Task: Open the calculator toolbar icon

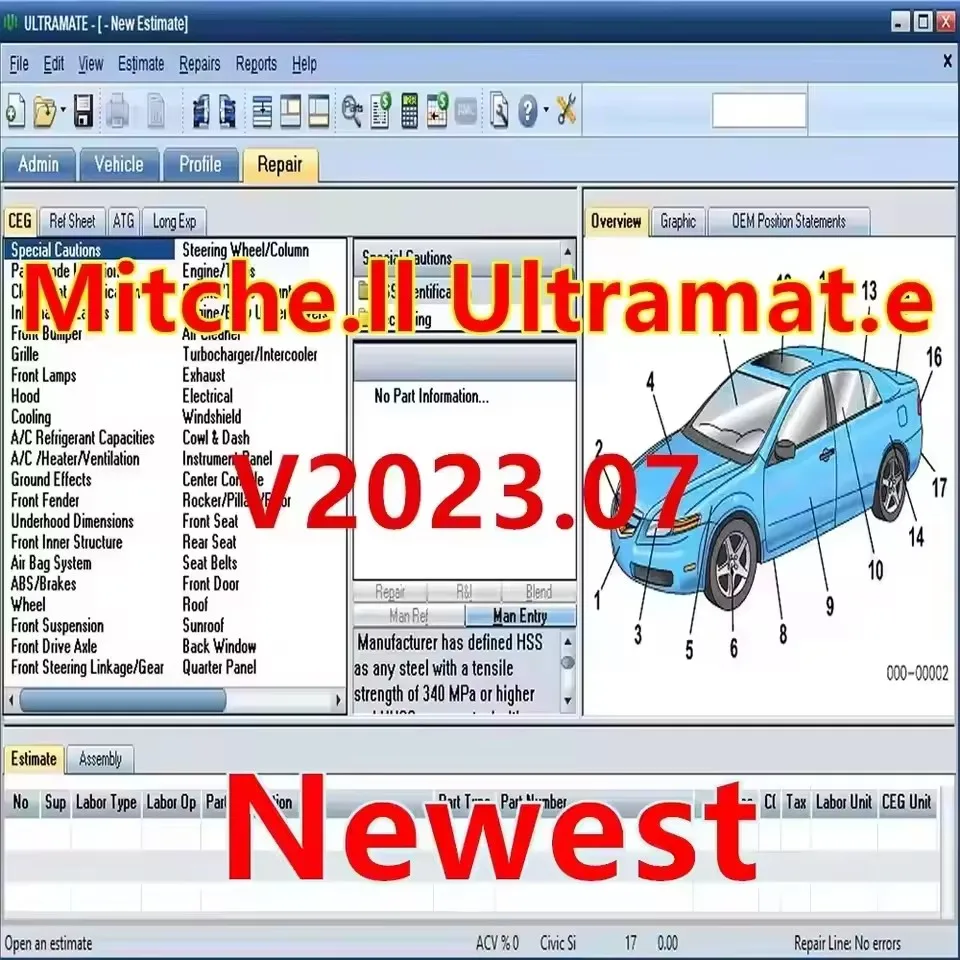Action: click(409, 111)
